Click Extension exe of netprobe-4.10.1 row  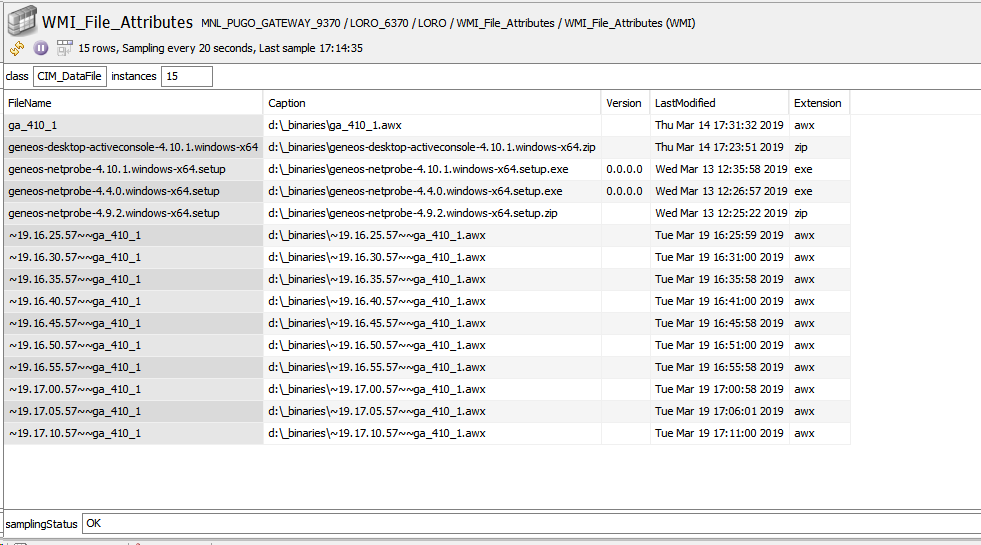[820, 169]
